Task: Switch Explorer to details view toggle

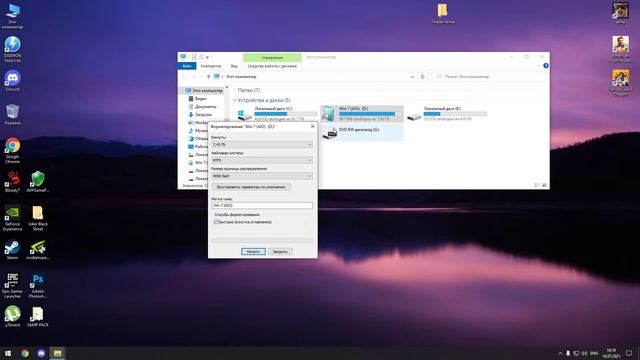Action: click(537, 185)
